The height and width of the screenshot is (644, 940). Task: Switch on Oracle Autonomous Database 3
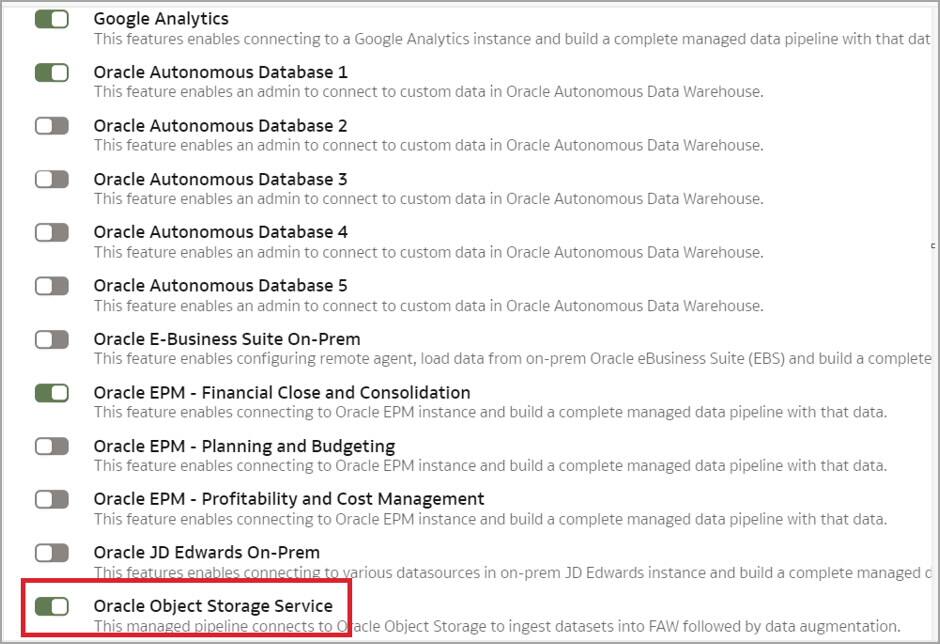(x=52, y=179)
